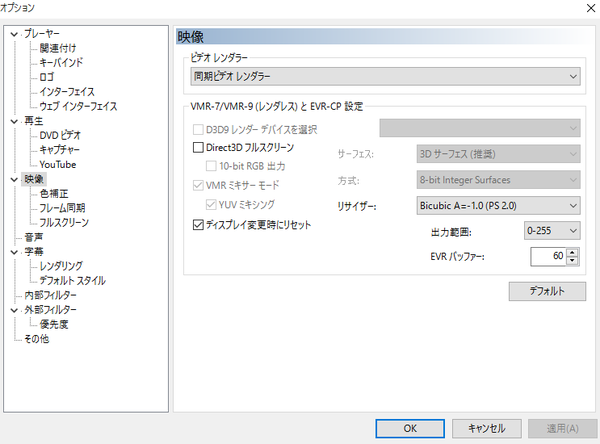Confirm with the OK button
The width and height of the screenshot is (600, 444).
click(x=410, y=428)
